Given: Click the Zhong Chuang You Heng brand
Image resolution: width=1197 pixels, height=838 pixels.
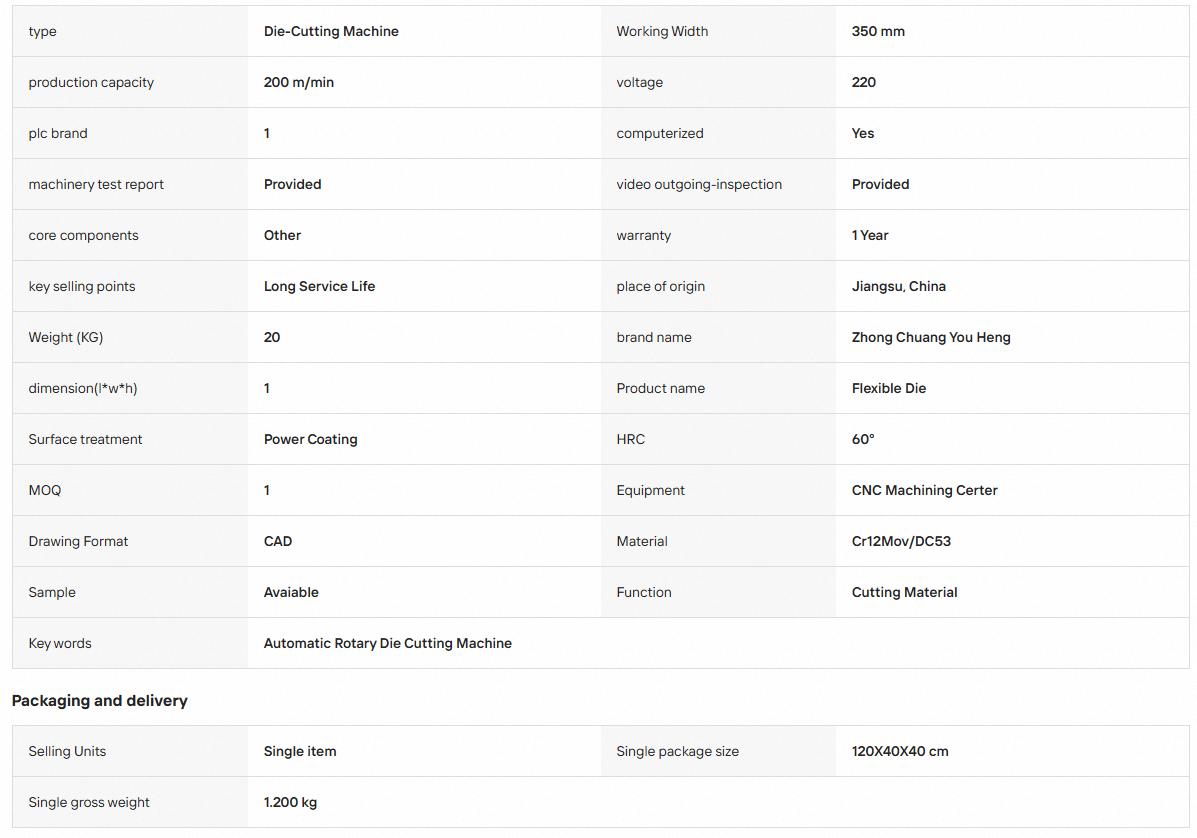Looking at the screenshot, I should tap(931, 337).
